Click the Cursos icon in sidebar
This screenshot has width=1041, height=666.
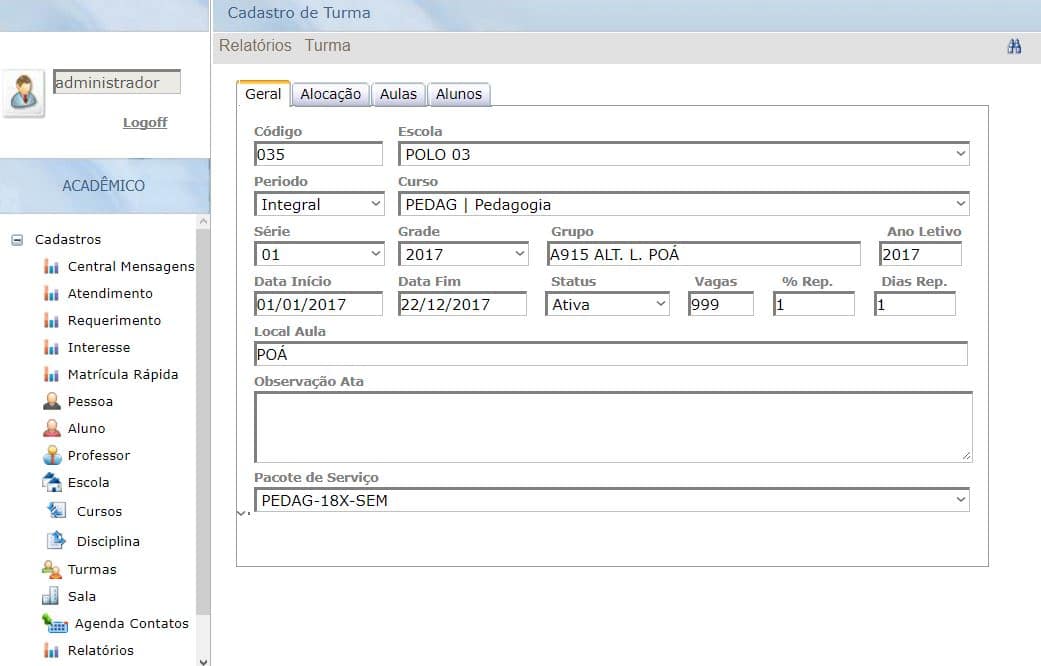(x=56, y=511)
